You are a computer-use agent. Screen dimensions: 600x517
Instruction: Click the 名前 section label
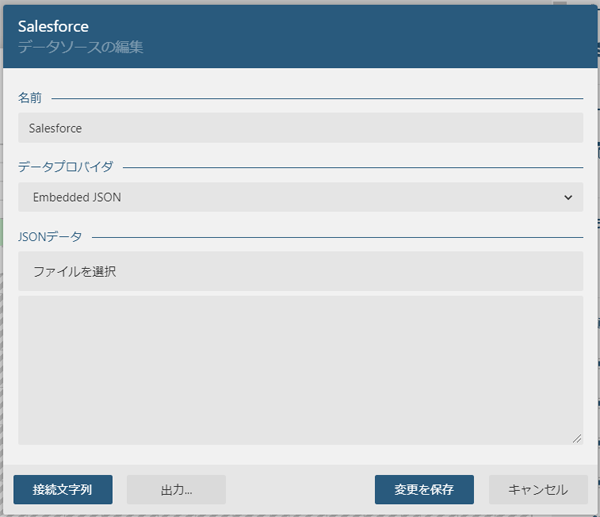pos(30,98)
